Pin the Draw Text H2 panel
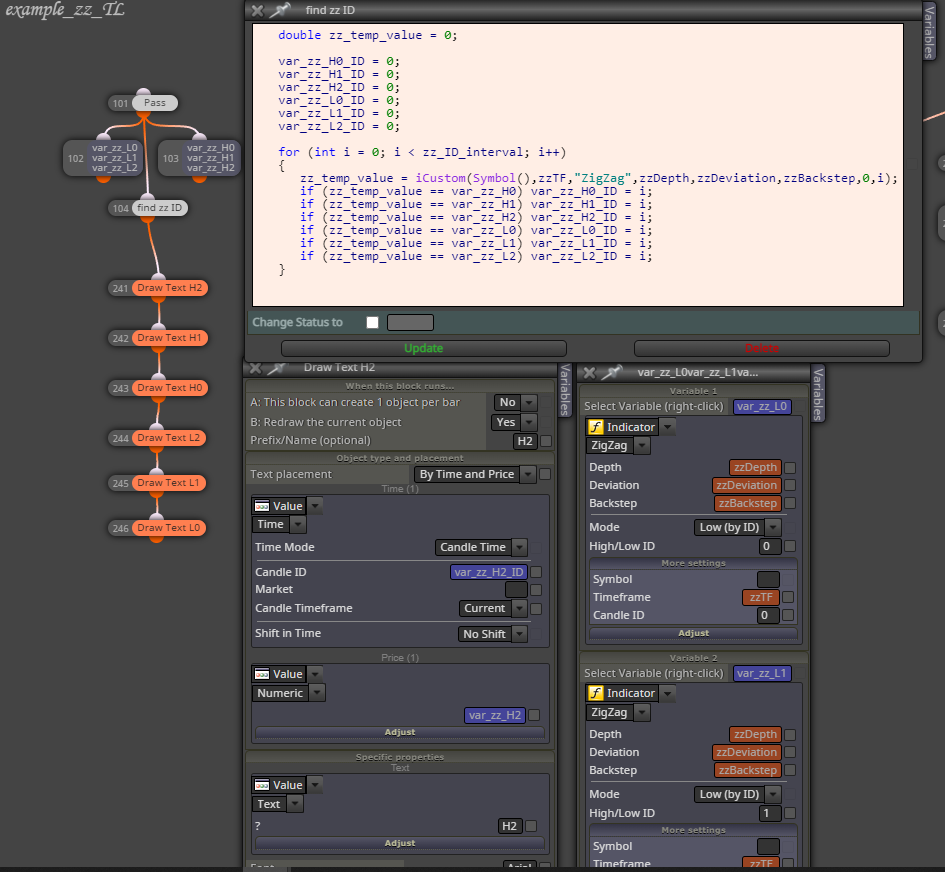 [276, 368]
